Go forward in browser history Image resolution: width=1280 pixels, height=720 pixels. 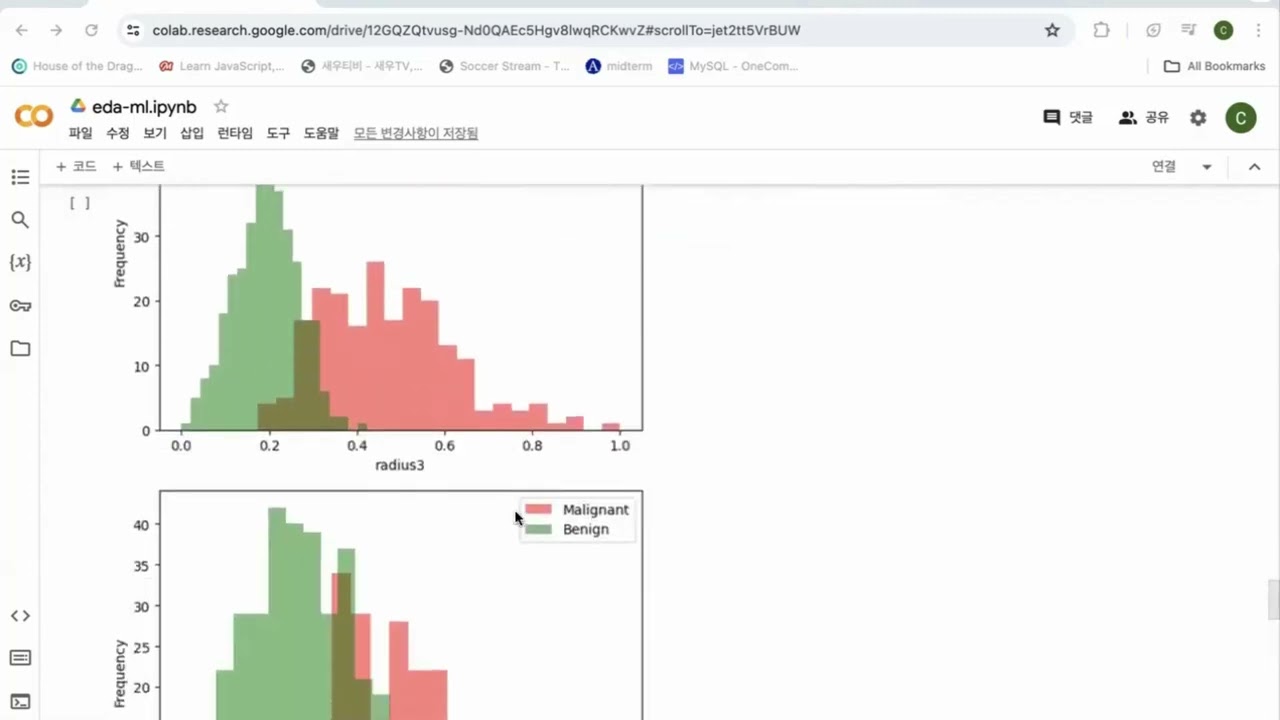pos(56,30)
